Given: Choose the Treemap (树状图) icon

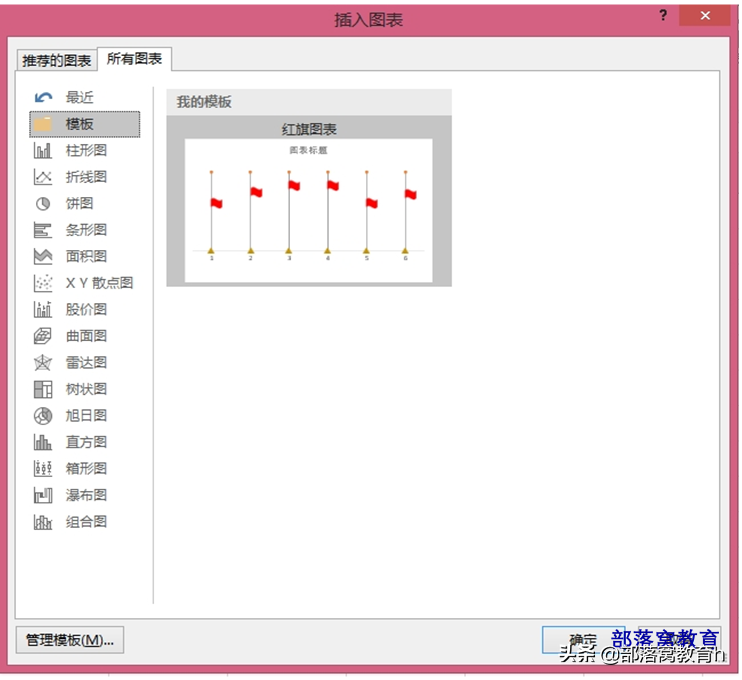Looking at the screenshot, I should pos(43,389).
